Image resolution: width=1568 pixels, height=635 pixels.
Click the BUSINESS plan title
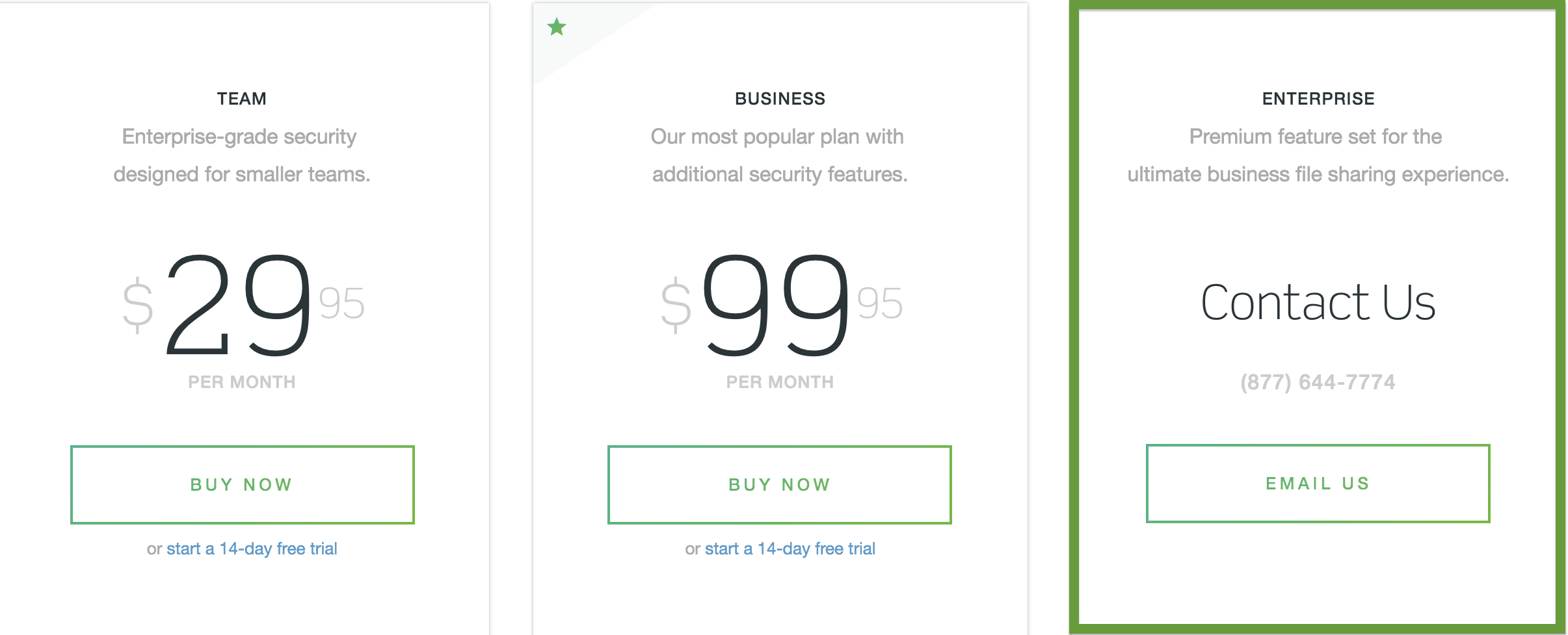780,99
